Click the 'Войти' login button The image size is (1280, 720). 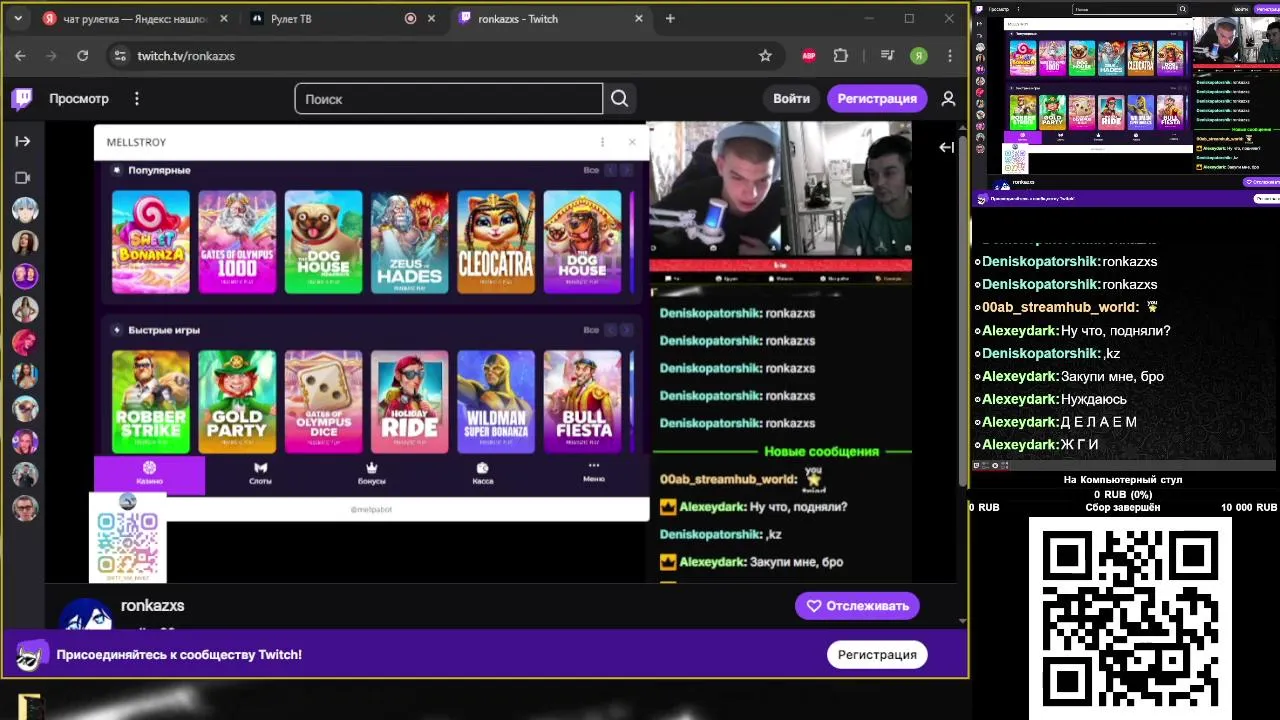tap(791, 98)
